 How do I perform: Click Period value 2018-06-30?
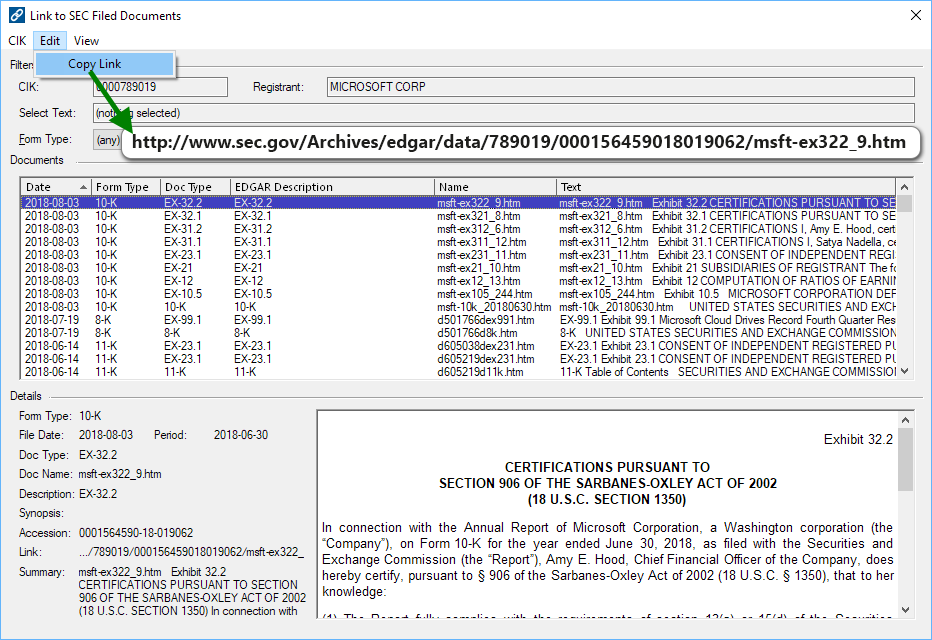[241, 435]
